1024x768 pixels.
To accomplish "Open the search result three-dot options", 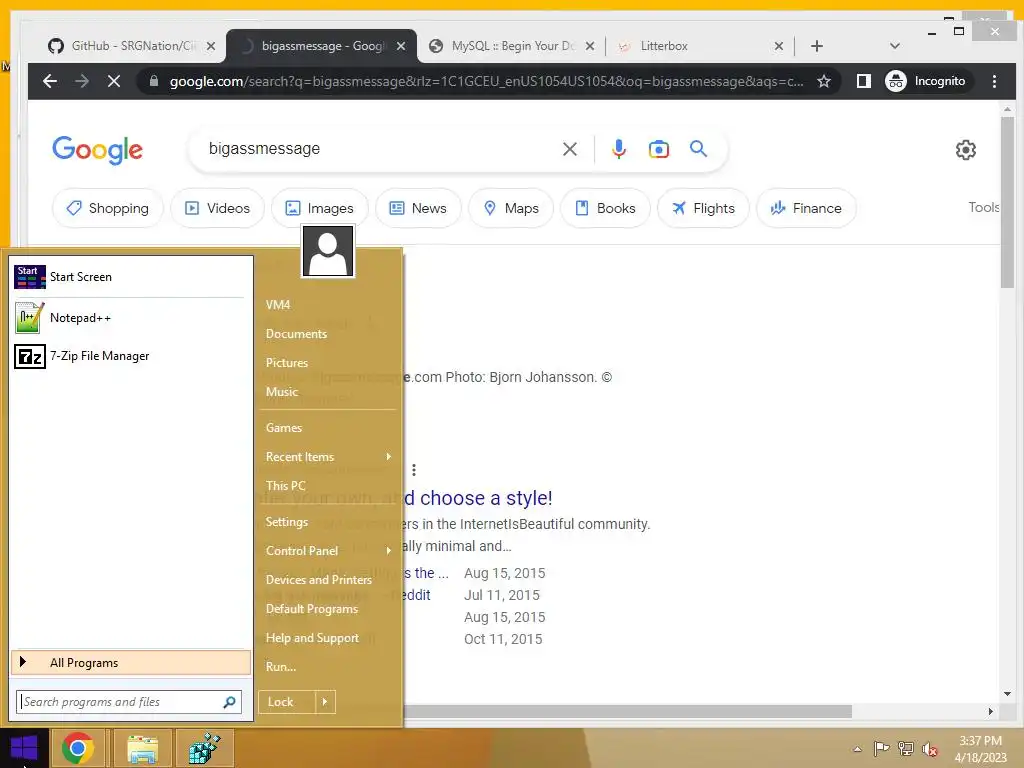I will [414, 470].
